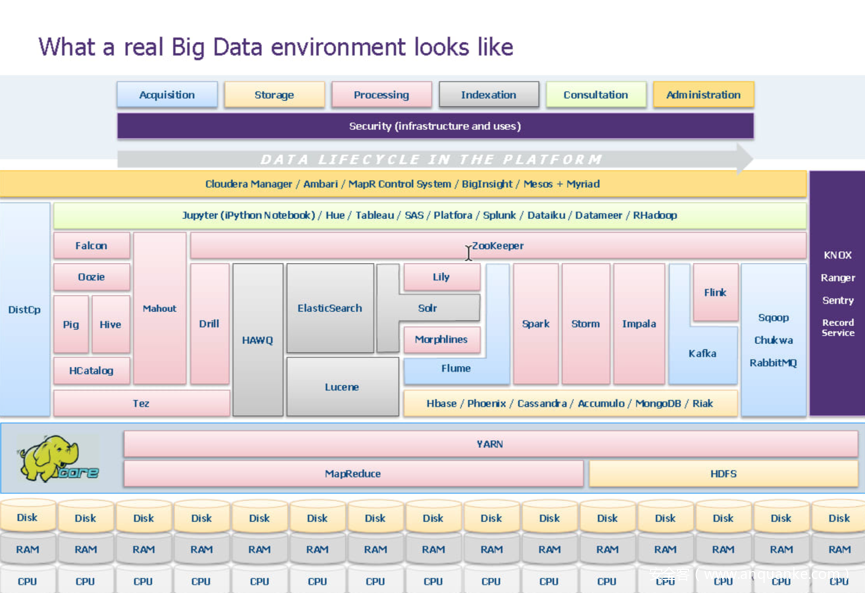Click the YARN layer bar
Viewport: 865px width, 593px height.
(x=490, y=444)
